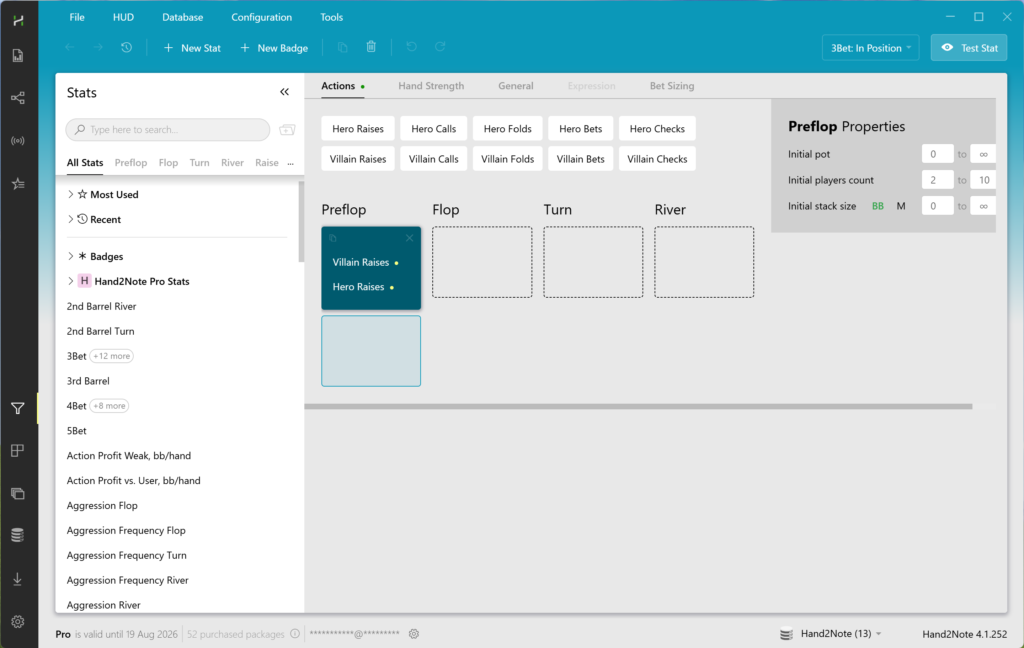Collapse the Stats panel with the double chevron
The height and width of the screenshot is (648, 1024).
coord(284,92)
